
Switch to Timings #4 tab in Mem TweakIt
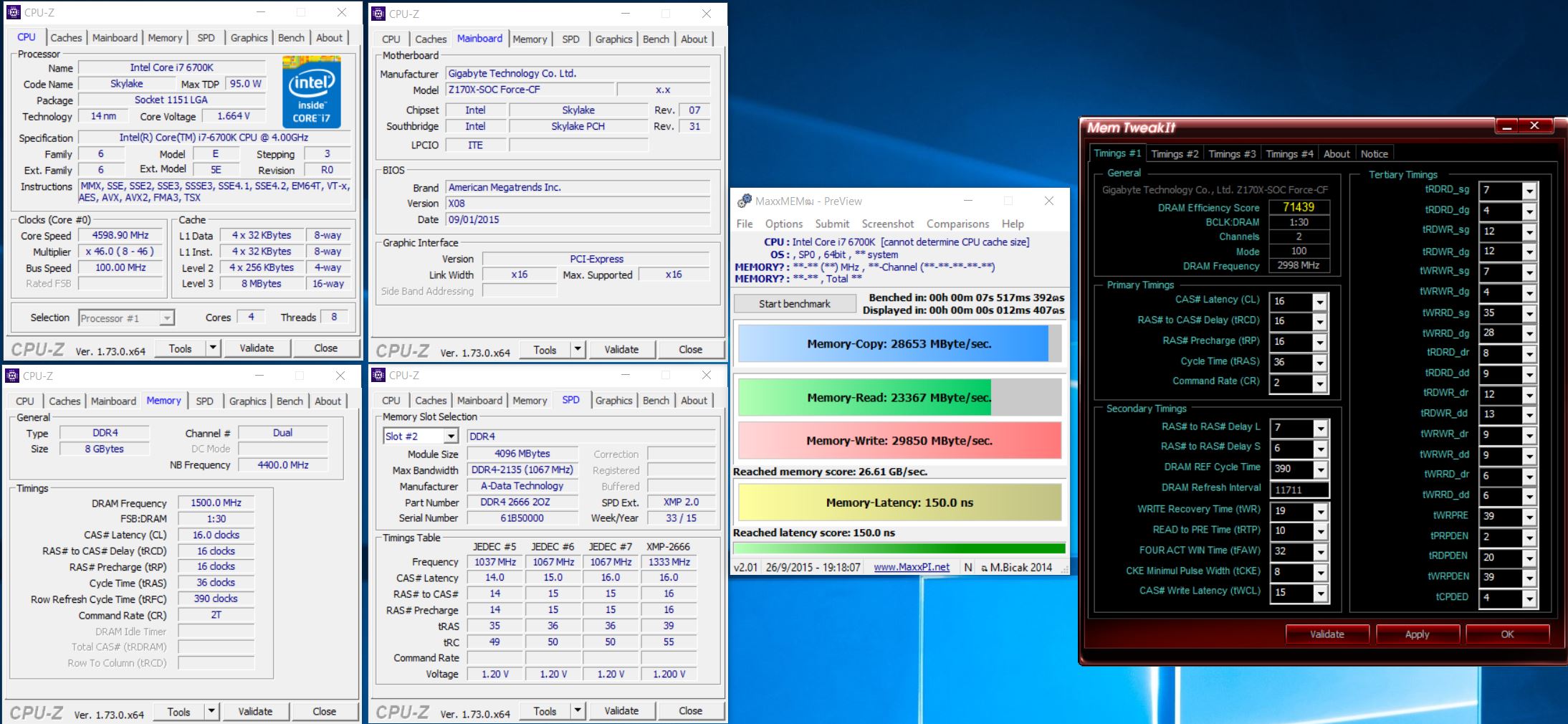pyautogui.click(x=1289, y=154)
